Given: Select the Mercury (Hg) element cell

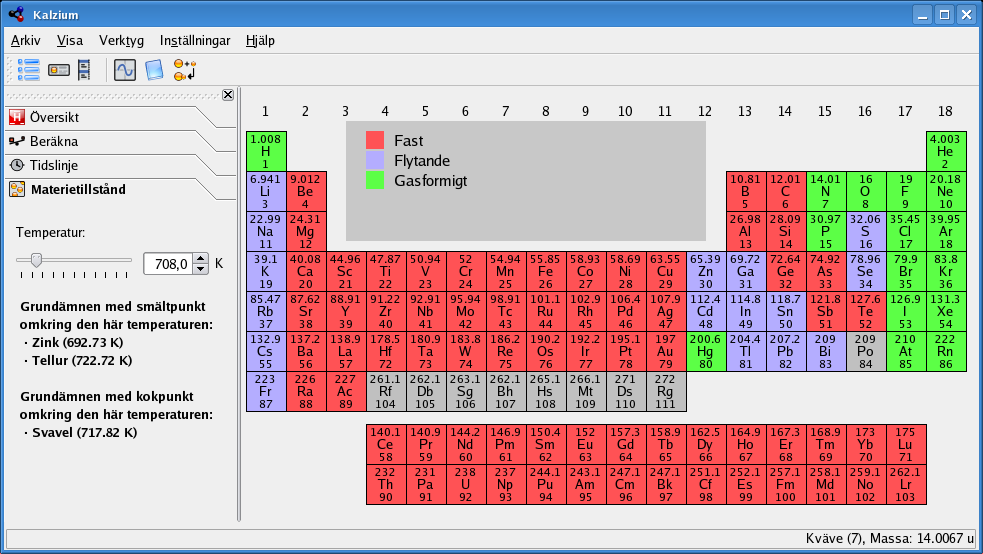Looking at the screenshot, I should coord(706,351).
